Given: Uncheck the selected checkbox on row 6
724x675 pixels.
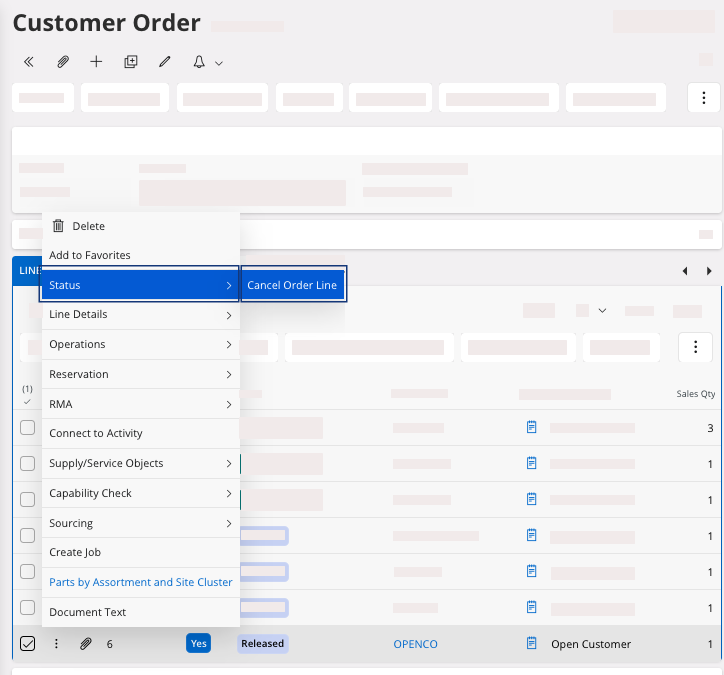Looking at the screenshot, I should point(28,644).
